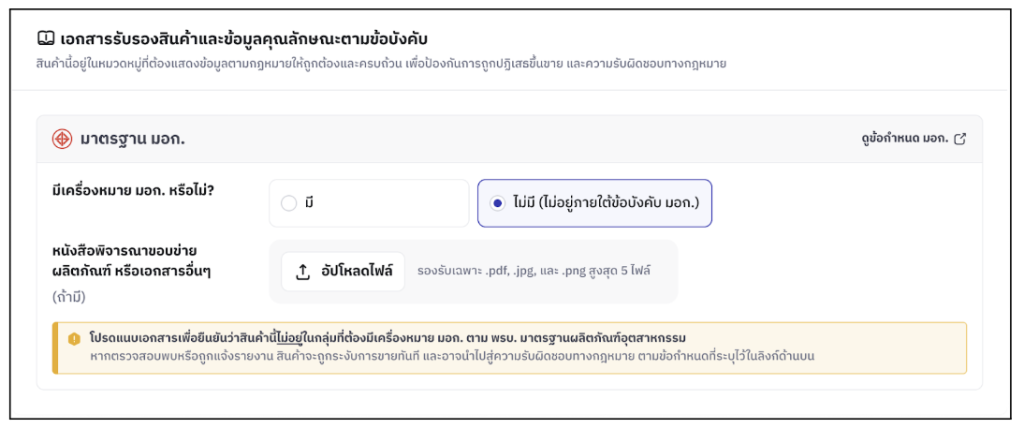Click the supported file types hint text
1024x429 pixels.
coord(534,272)
